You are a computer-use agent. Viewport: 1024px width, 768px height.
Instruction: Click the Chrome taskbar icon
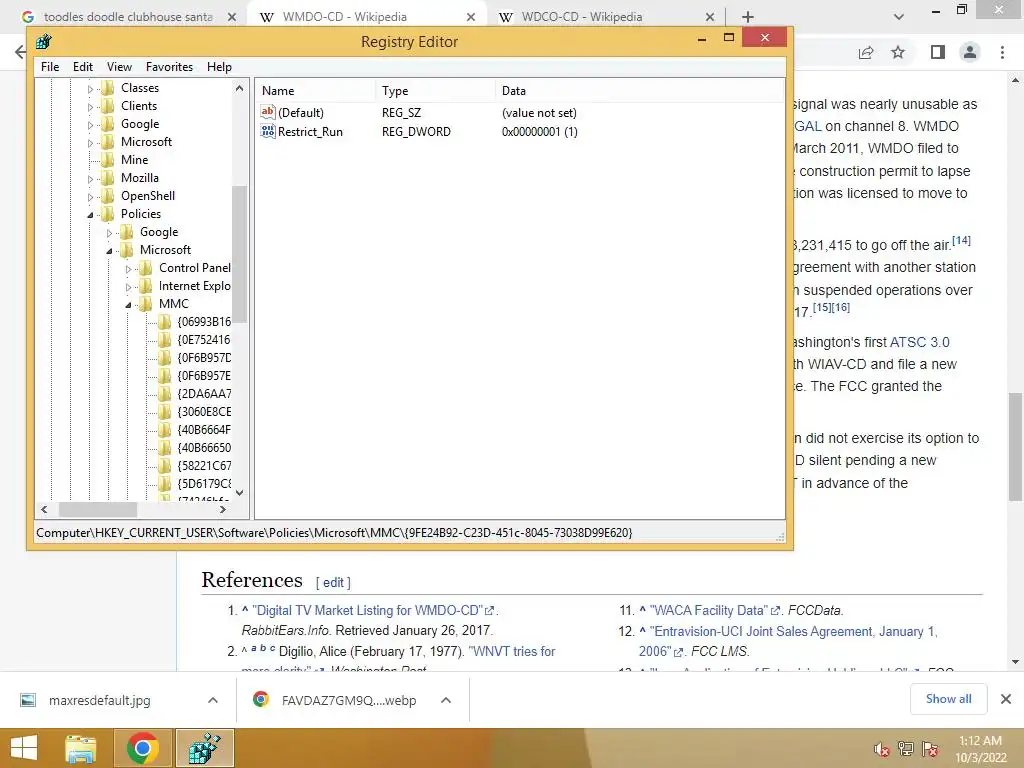tap(143, 748)
